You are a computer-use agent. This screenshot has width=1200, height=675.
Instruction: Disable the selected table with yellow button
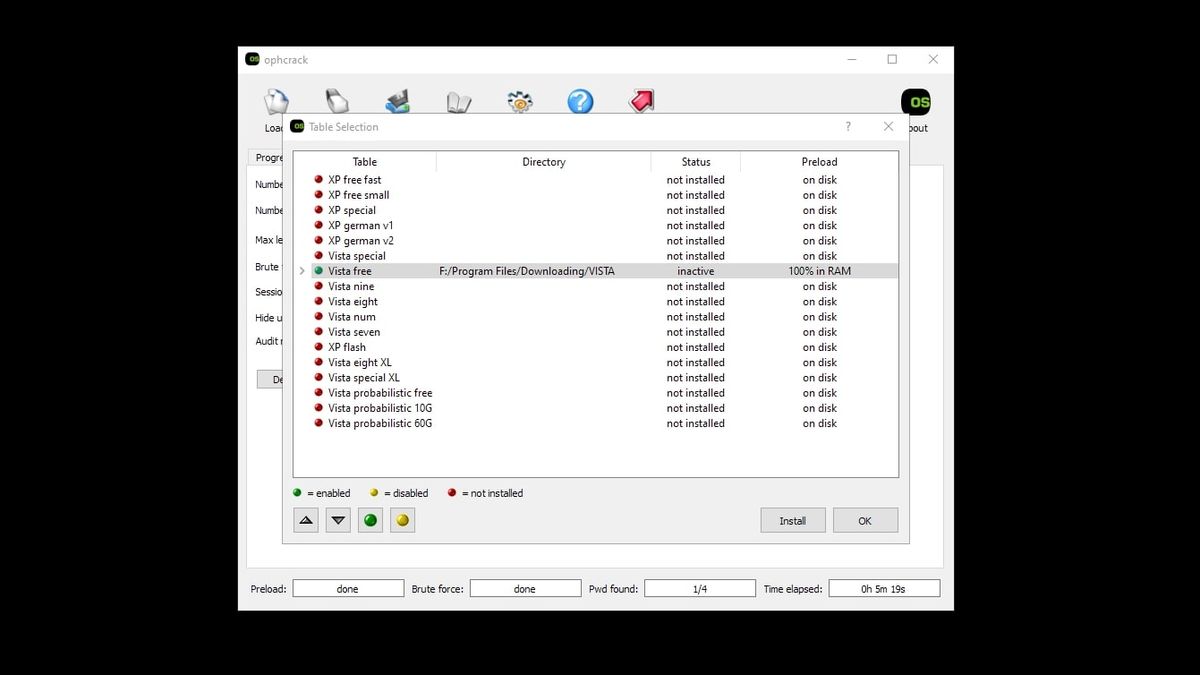402,519
